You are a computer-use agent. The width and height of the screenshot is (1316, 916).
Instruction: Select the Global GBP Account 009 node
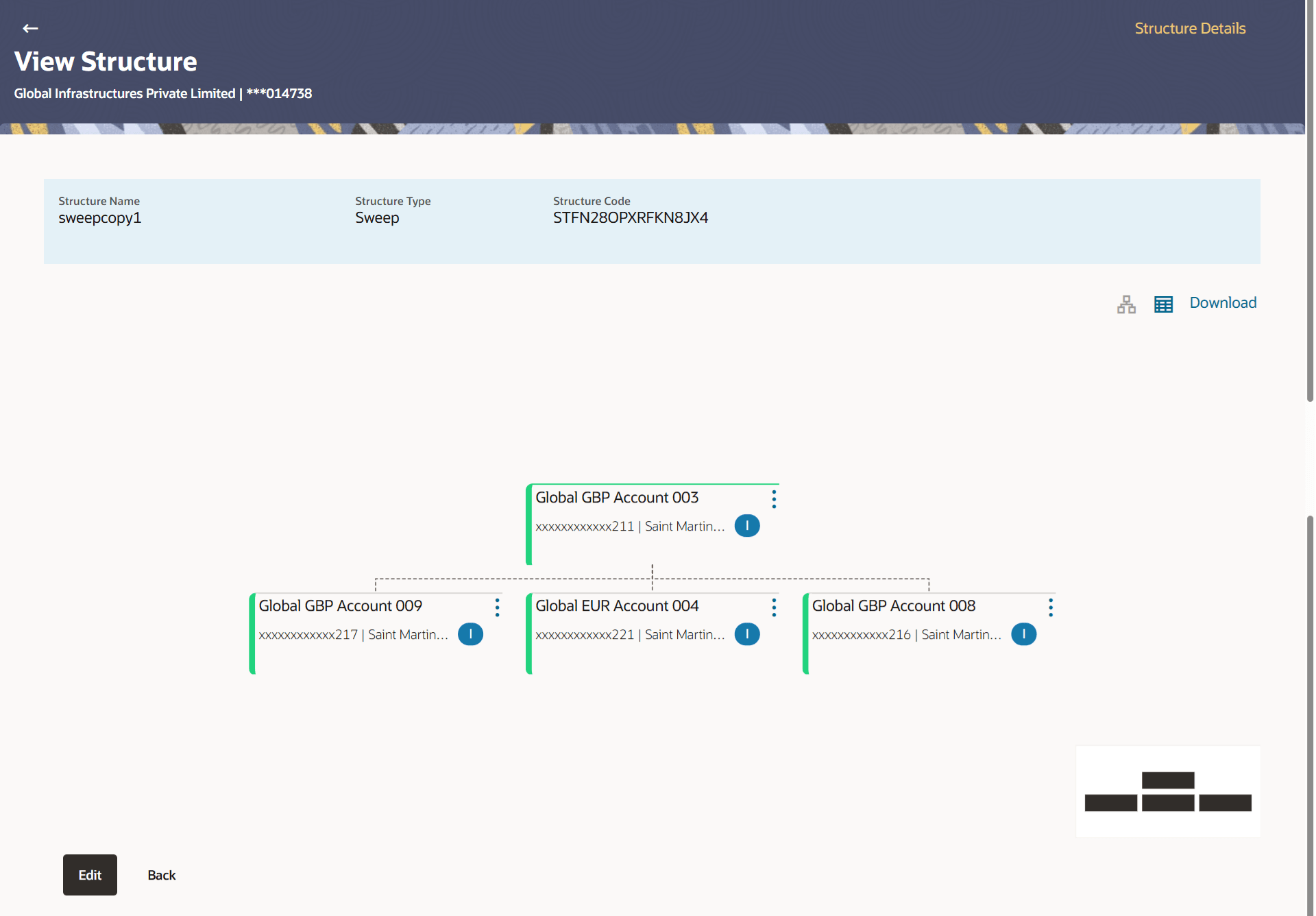[x=340, y=606]
